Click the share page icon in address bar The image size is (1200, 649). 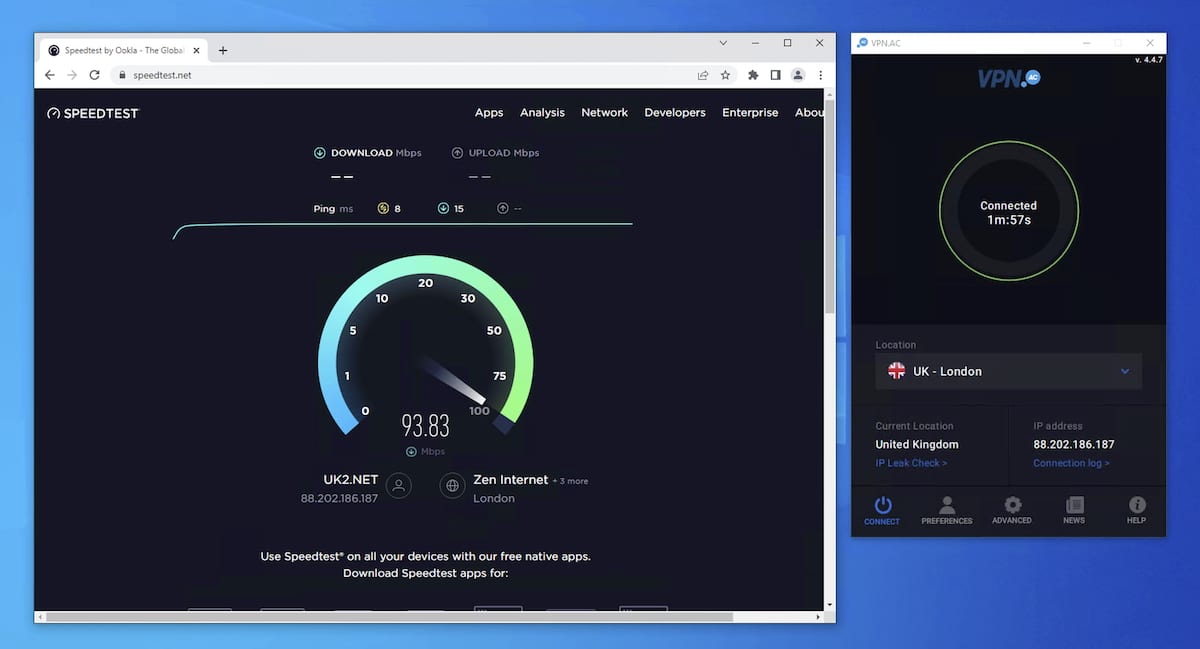[x=703, y=75]
